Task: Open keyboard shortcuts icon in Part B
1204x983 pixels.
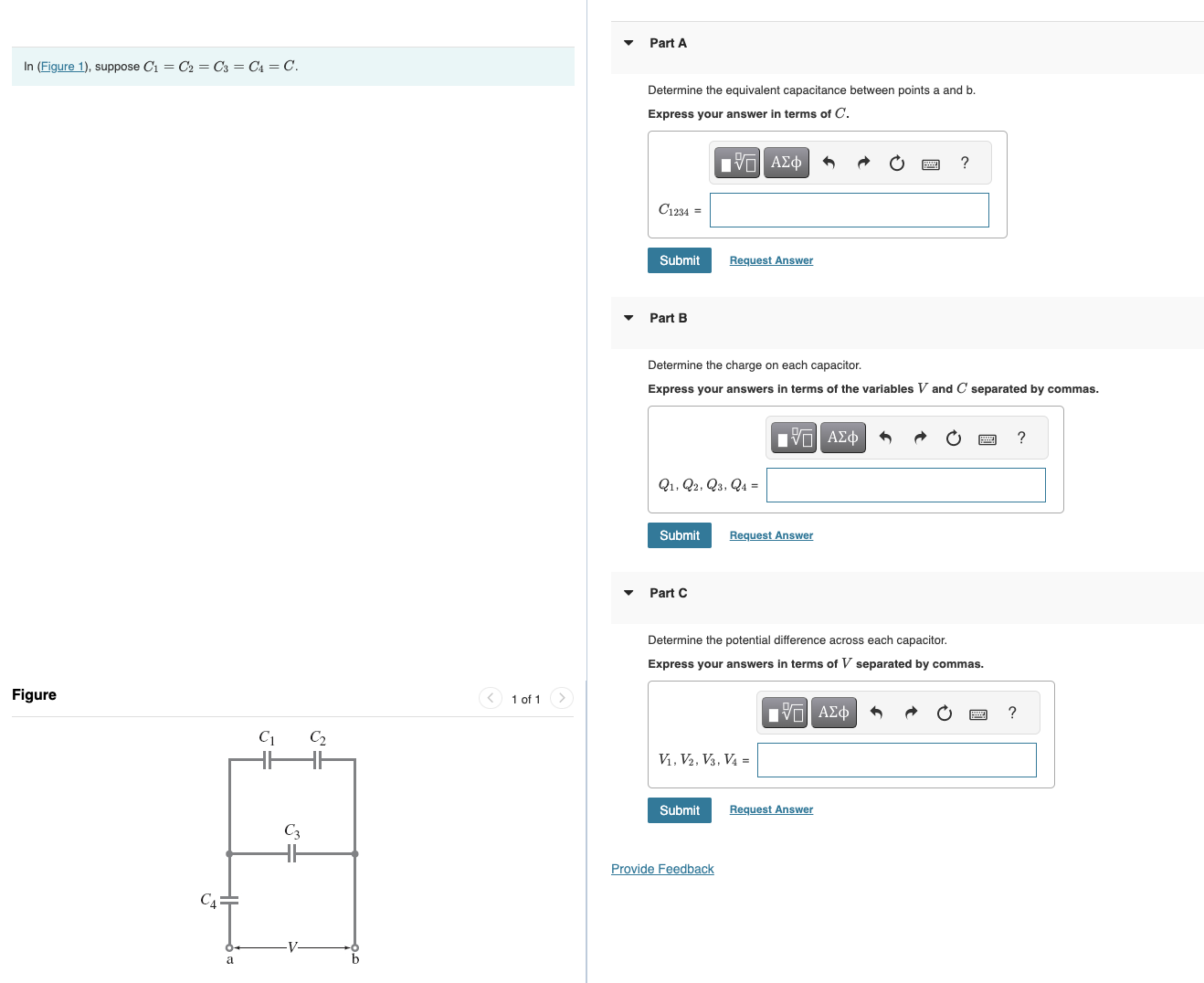Action: point(987,439)
